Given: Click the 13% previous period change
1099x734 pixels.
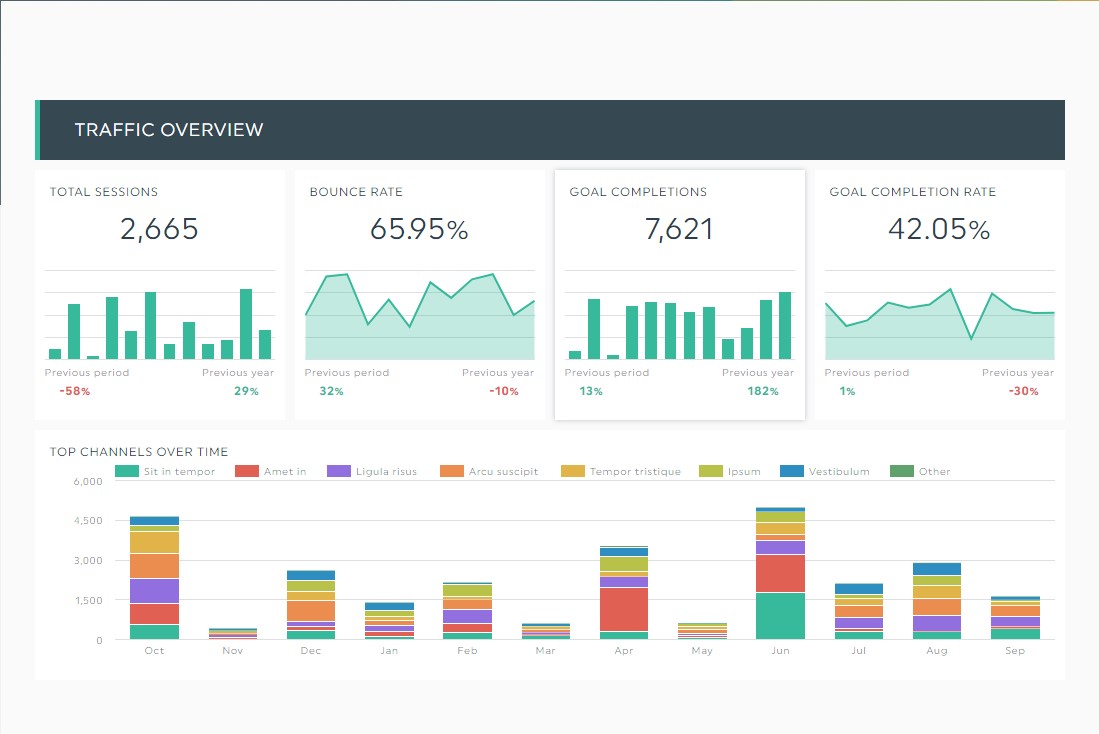Looking at the screenshot, I should [591, 391].
